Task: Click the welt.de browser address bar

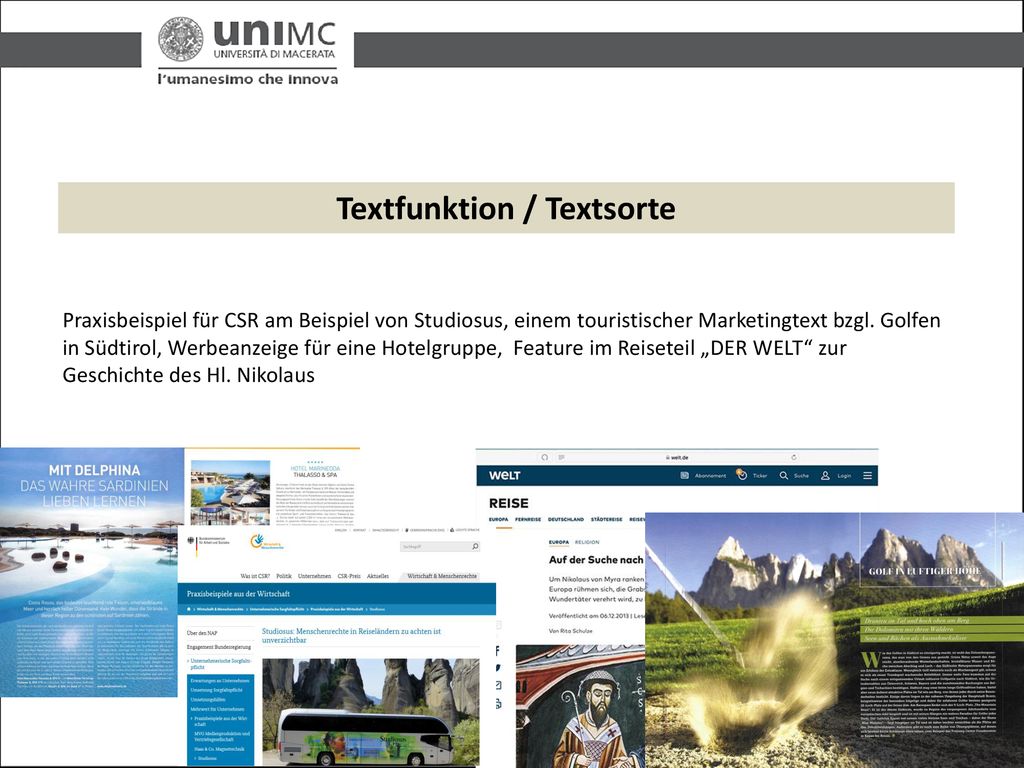Action: 676,457
